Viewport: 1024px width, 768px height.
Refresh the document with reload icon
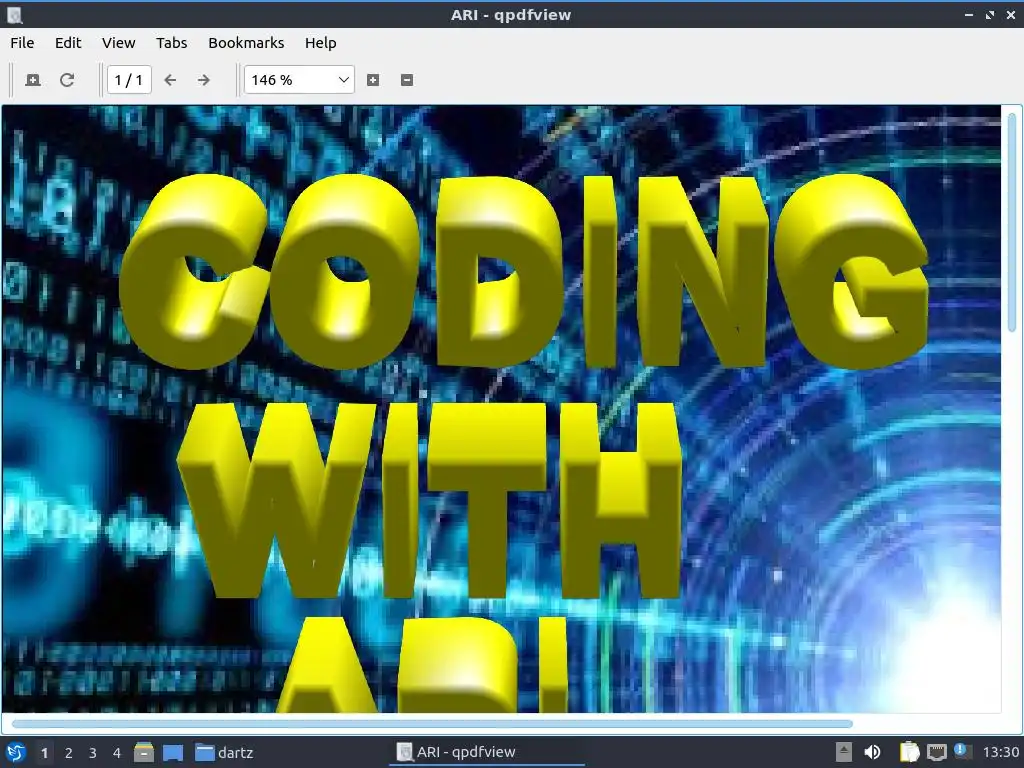coord(67,80)
